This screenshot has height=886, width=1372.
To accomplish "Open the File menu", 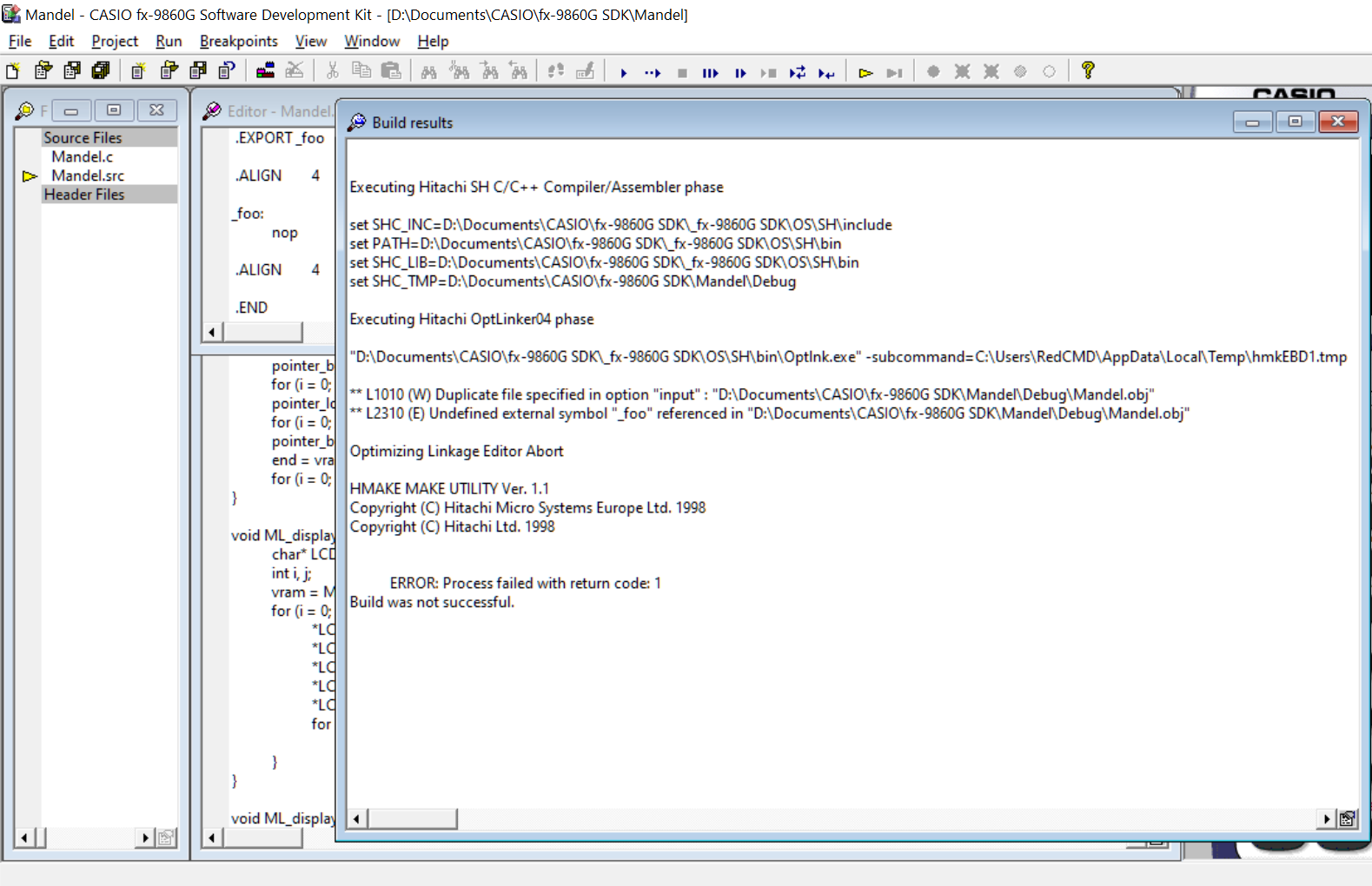I will click(20, 41).
